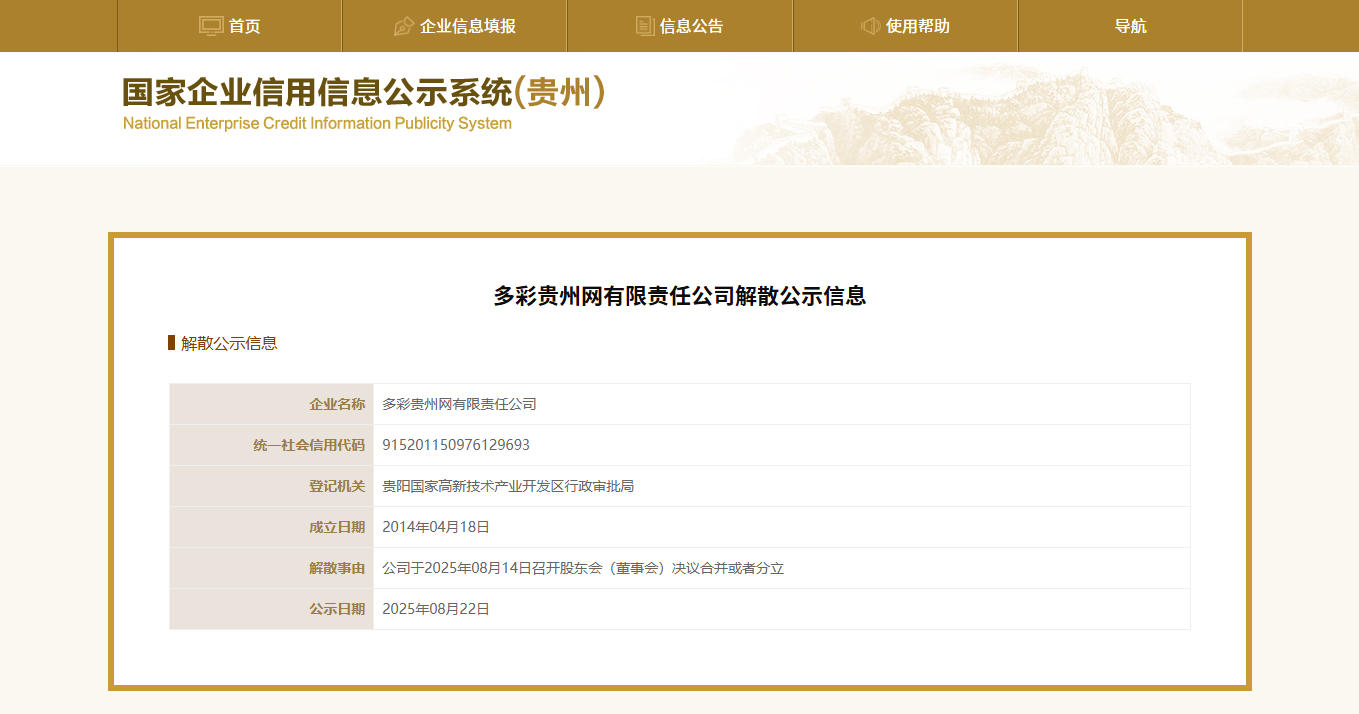Click the 统一社会信用代码 label cell
Image resolution: width=1359 pixels, height=714 pixels.
272,445
